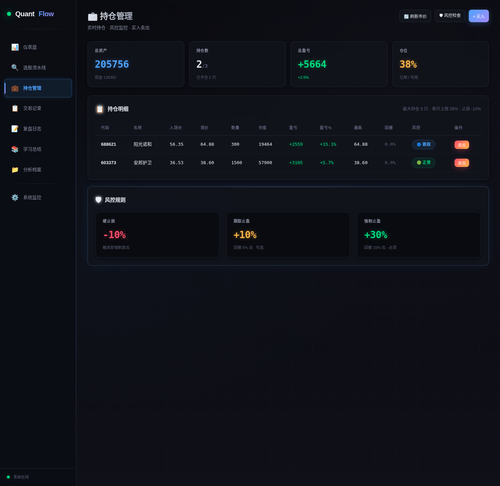Click profit percent +15.1%

(x=328, y=144)
